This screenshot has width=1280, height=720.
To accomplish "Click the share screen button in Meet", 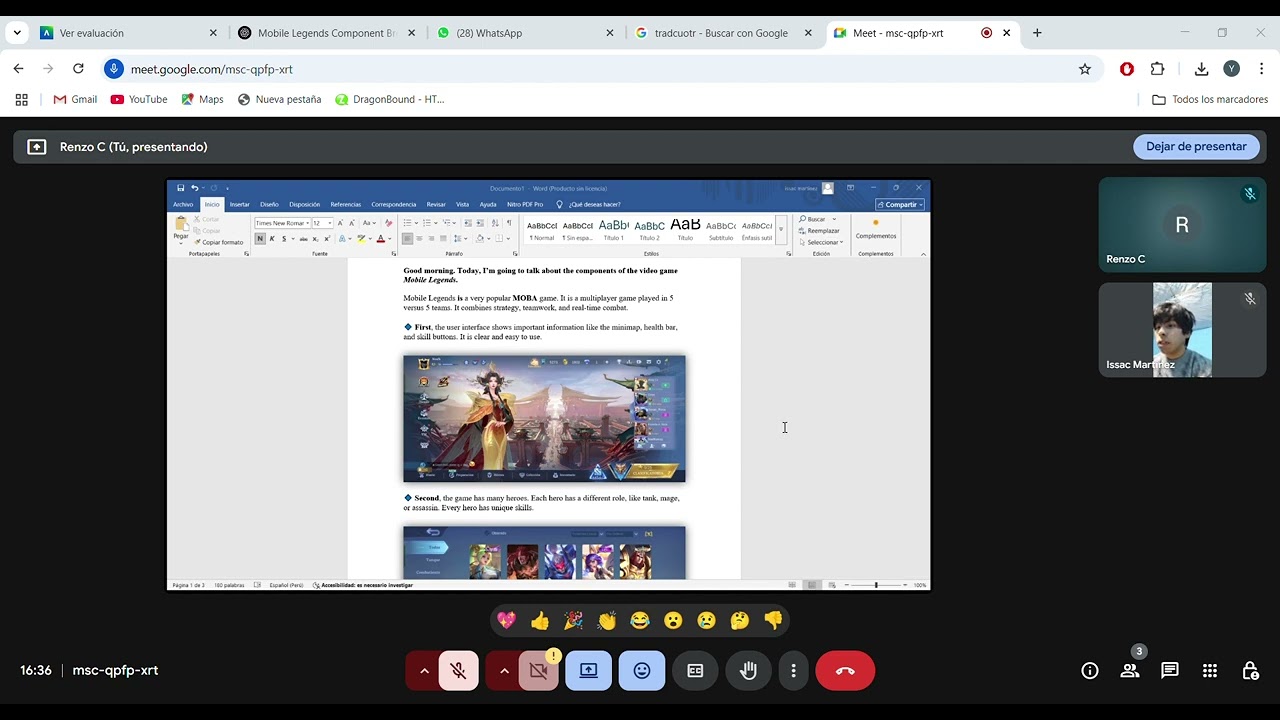I will click(589, 671).
